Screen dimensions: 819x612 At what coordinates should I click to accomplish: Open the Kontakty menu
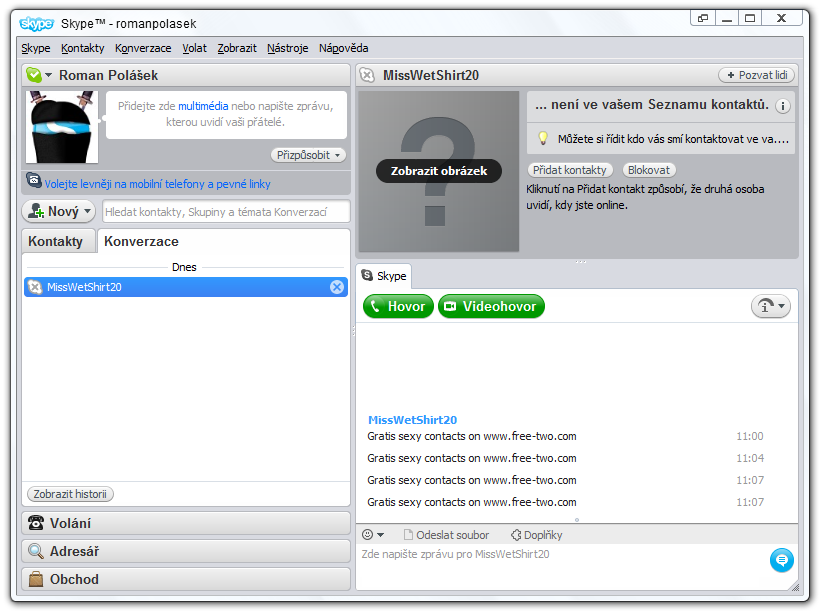point(83,48)
